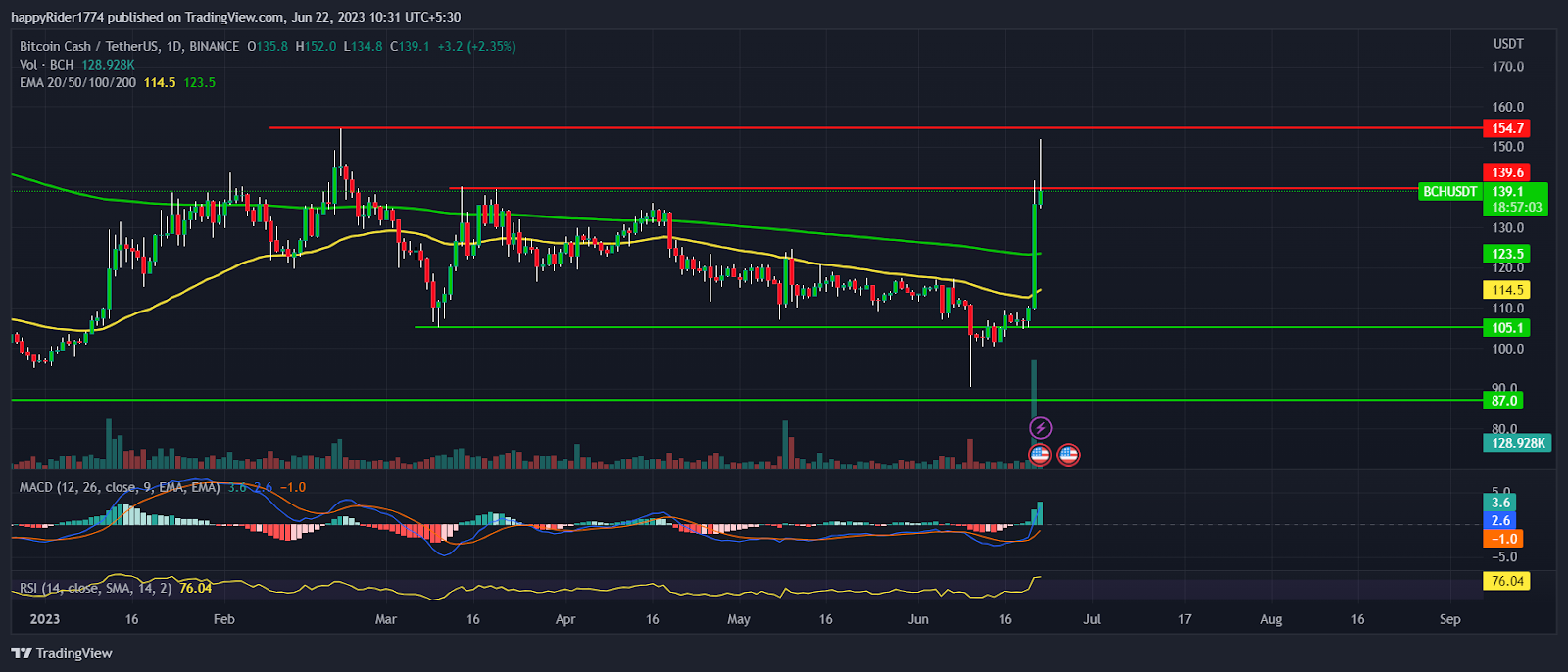Click the green horizontal support line at 105.1
1568x672 pixels.
(x=948, y=327)
